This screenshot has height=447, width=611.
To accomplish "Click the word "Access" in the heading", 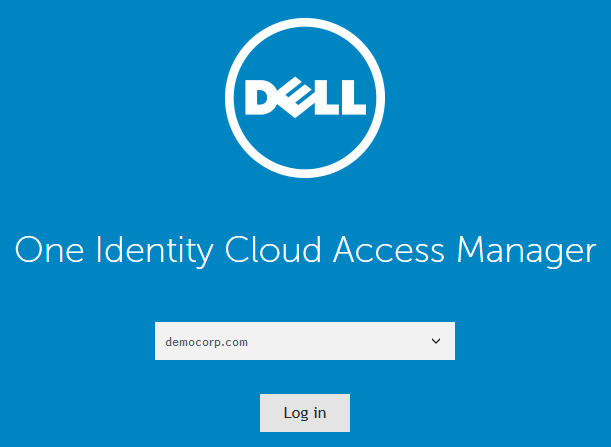I will click(384, 250).
